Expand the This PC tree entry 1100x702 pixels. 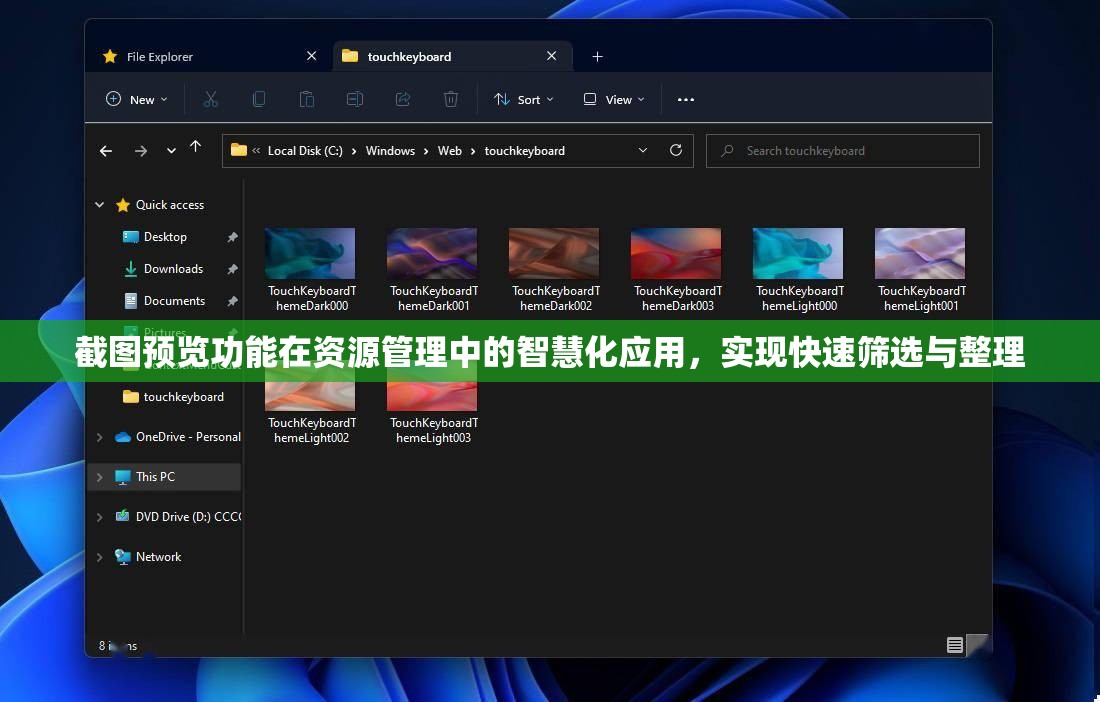click(x=99, y=477)
